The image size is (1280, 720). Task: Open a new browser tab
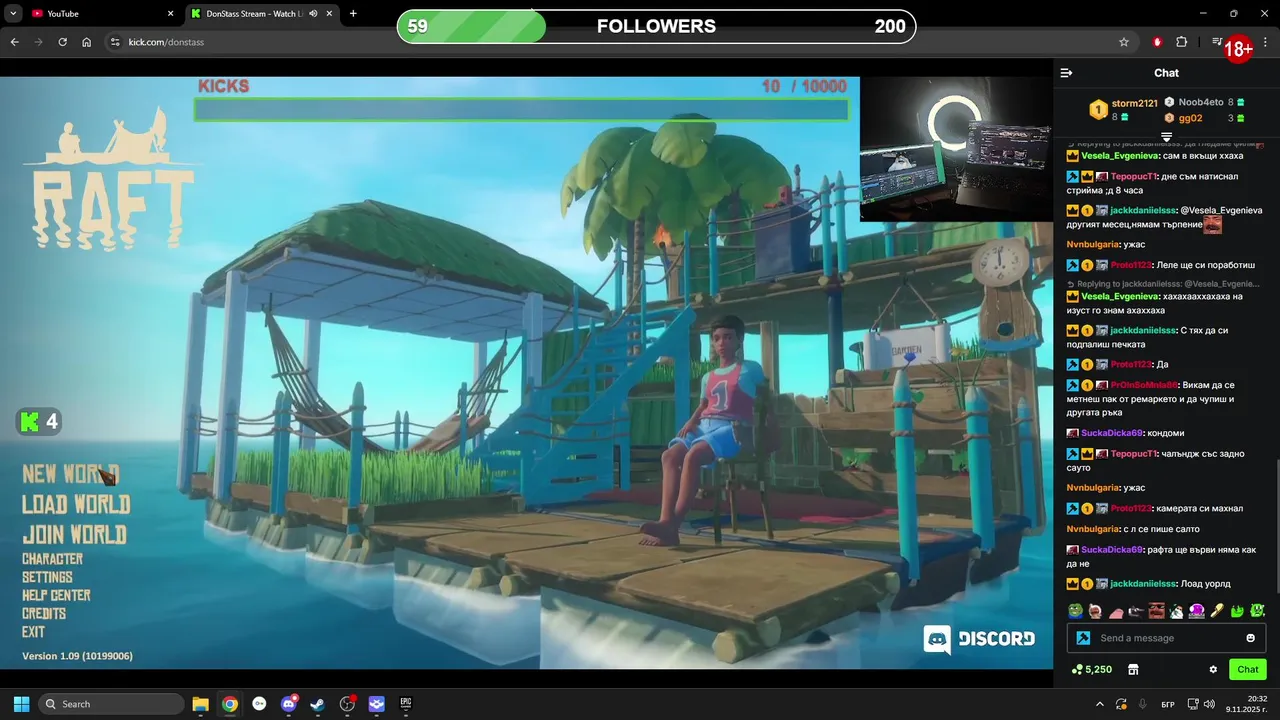353,14
